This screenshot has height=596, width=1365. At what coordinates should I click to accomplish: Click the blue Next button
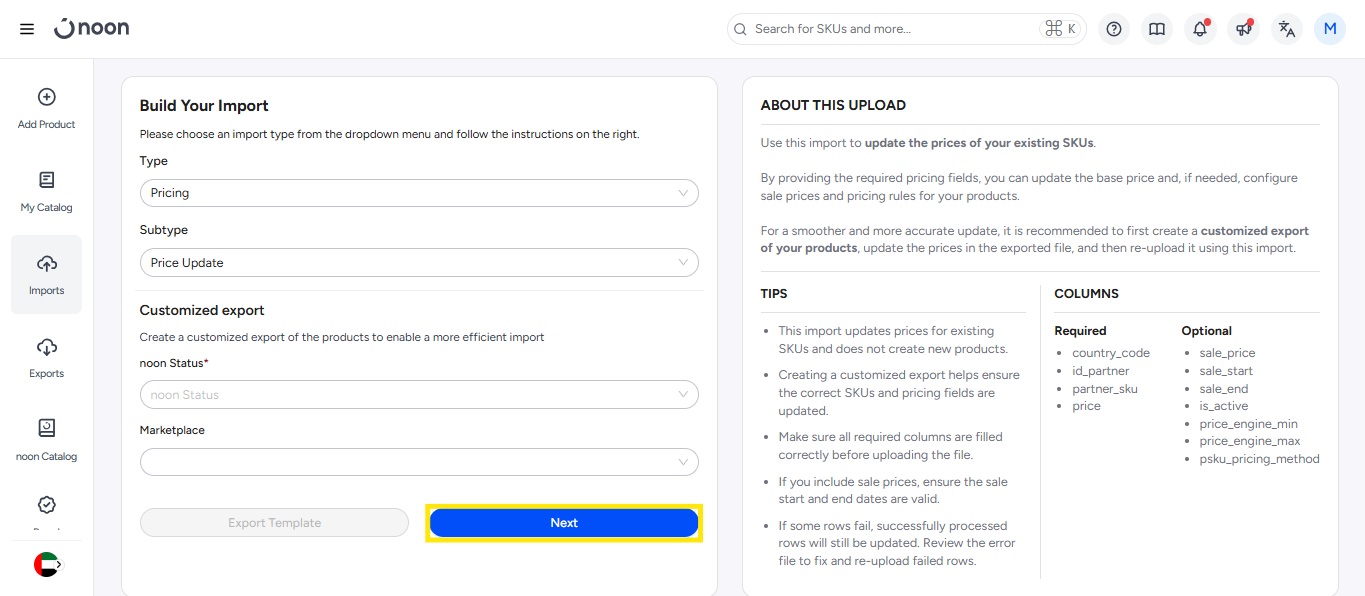click(564, 523)
